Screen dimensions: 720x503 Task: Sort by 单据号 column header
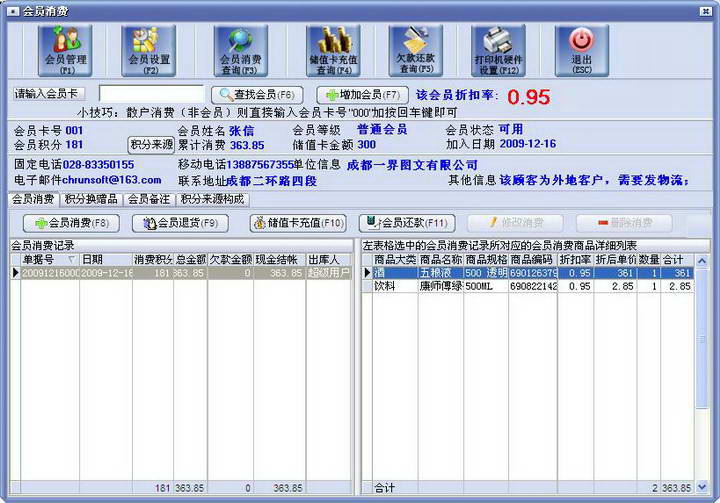50,260
